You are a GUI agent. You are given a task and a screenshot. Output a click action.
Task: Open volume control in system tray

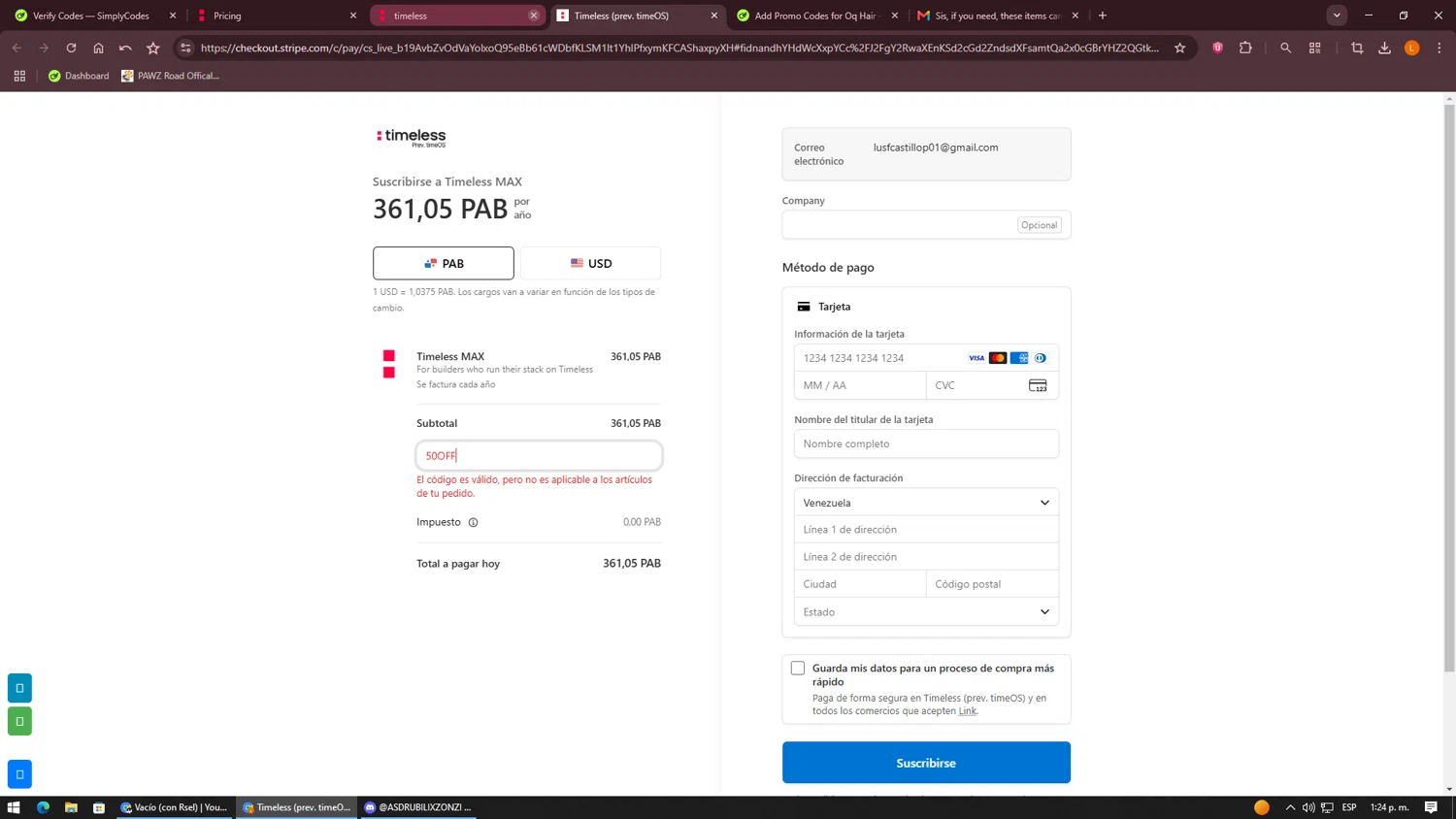tap(1308, 807)
